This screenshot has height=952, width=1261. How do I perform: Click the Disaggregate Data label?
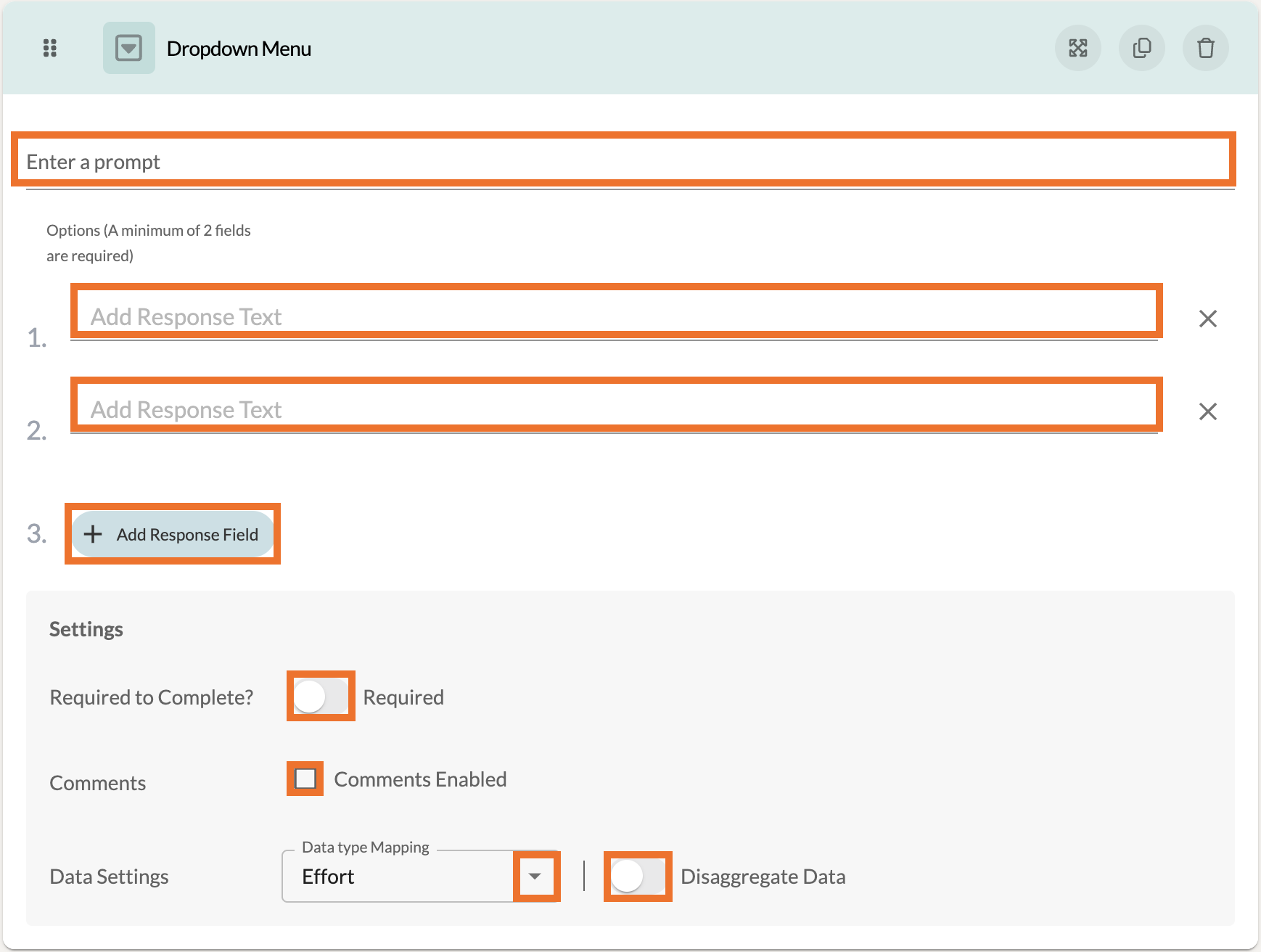763,877
